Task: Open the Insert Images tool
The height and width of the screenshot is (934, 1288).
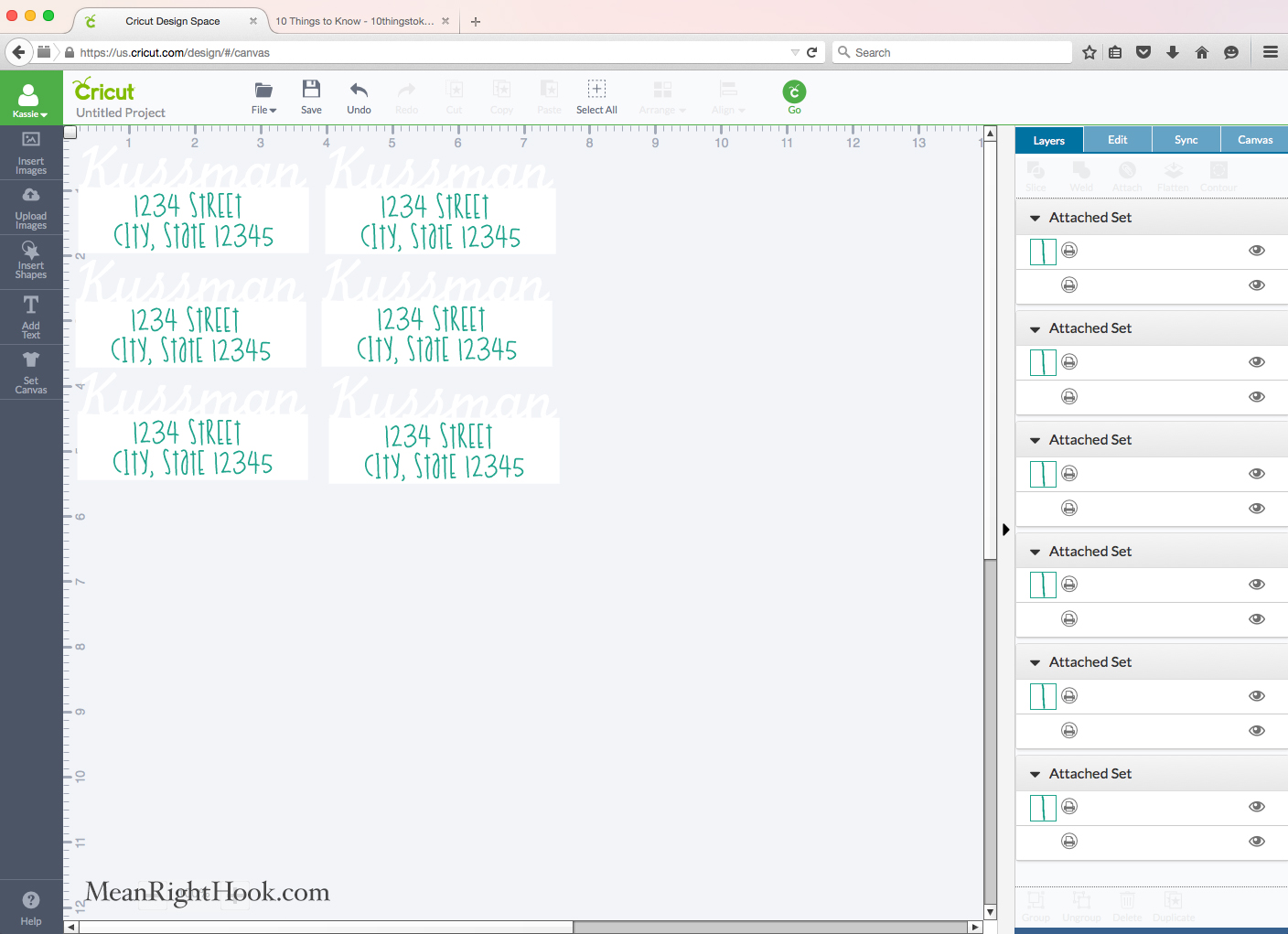Action: pos(31,153)
